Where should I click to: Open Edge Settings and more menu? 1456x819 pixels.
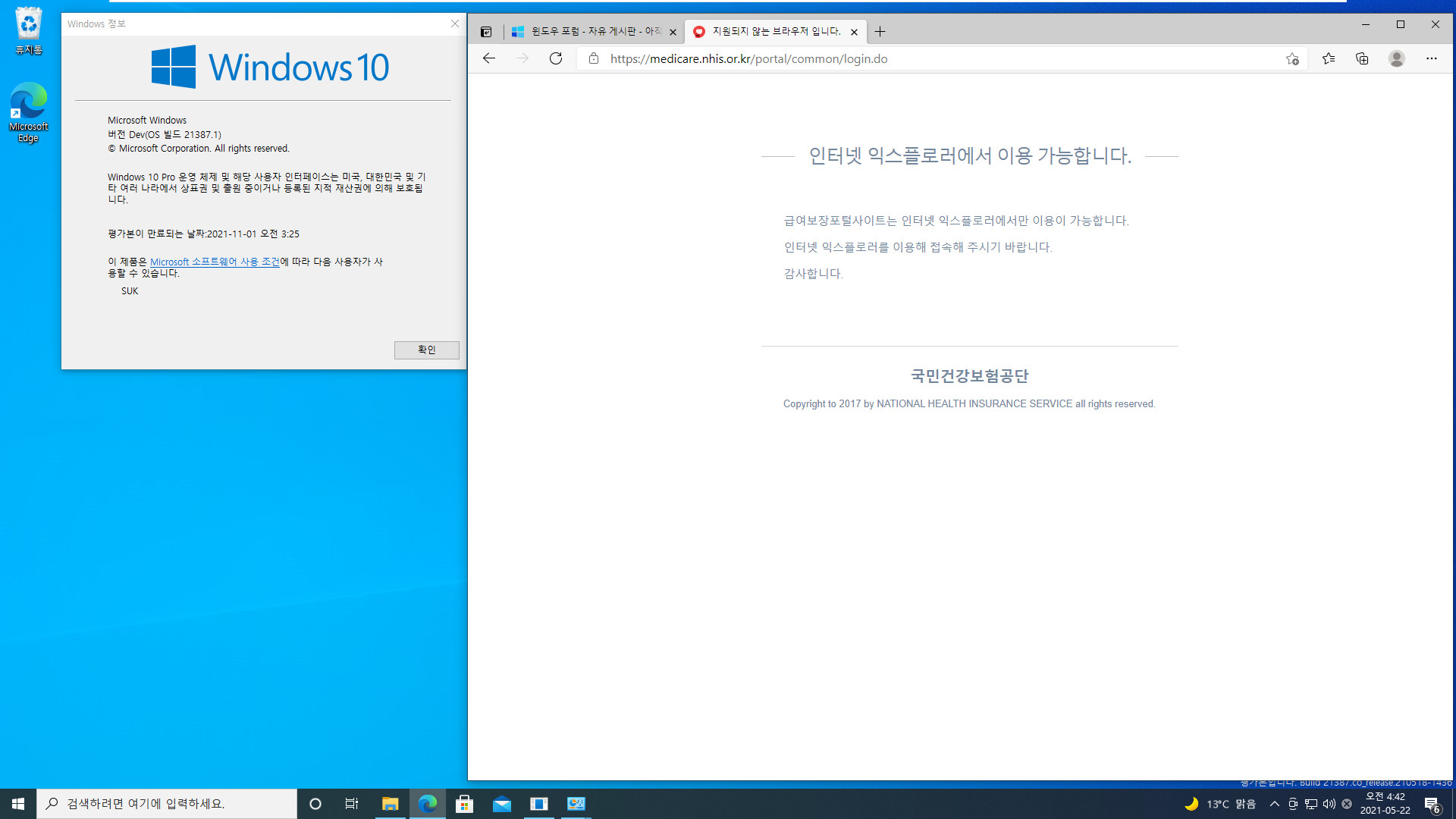point(1432,58)
